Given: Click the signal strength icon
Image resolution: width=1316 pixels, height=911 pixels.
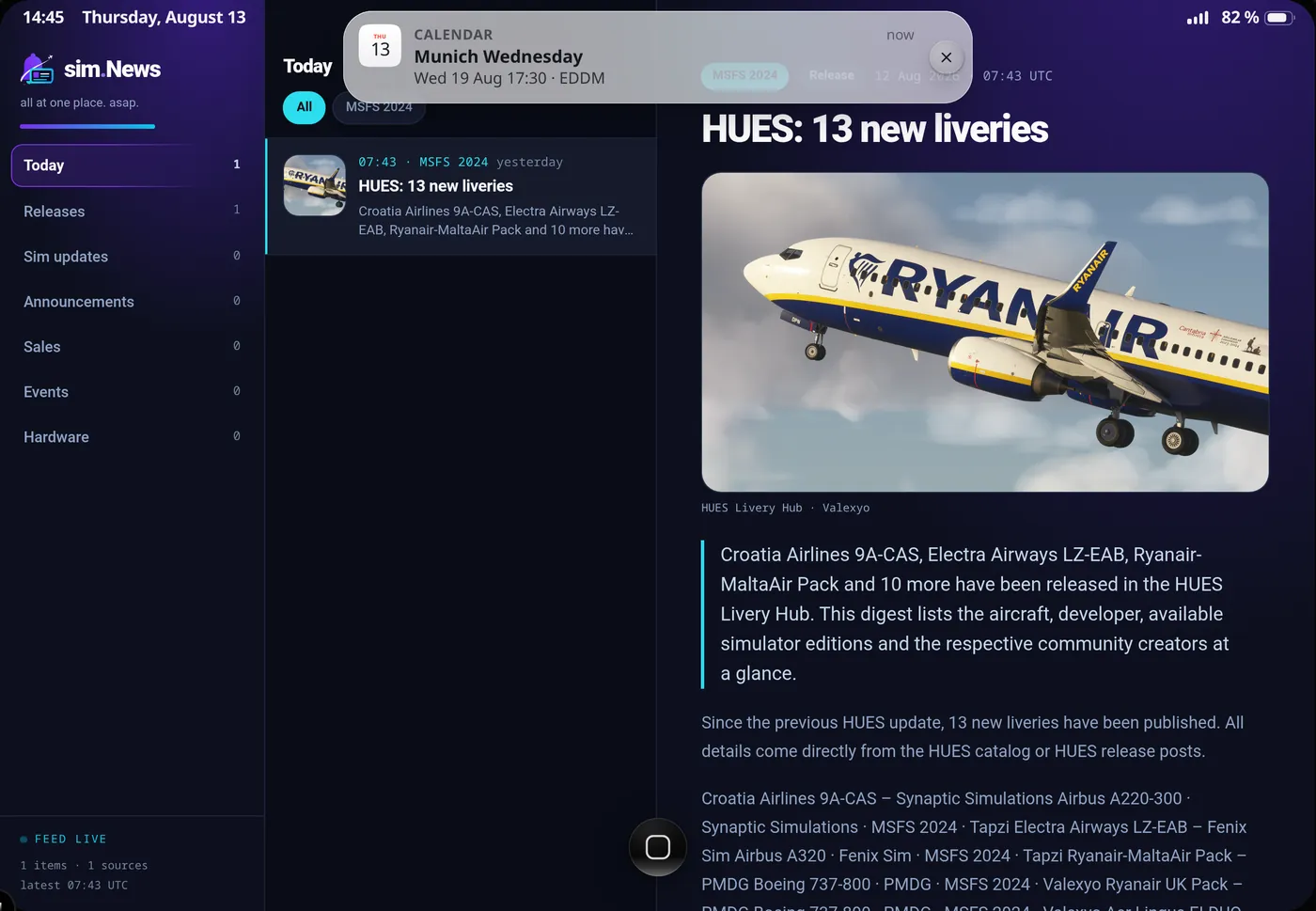Looking at the screenshot, I should pos(1198,18).
